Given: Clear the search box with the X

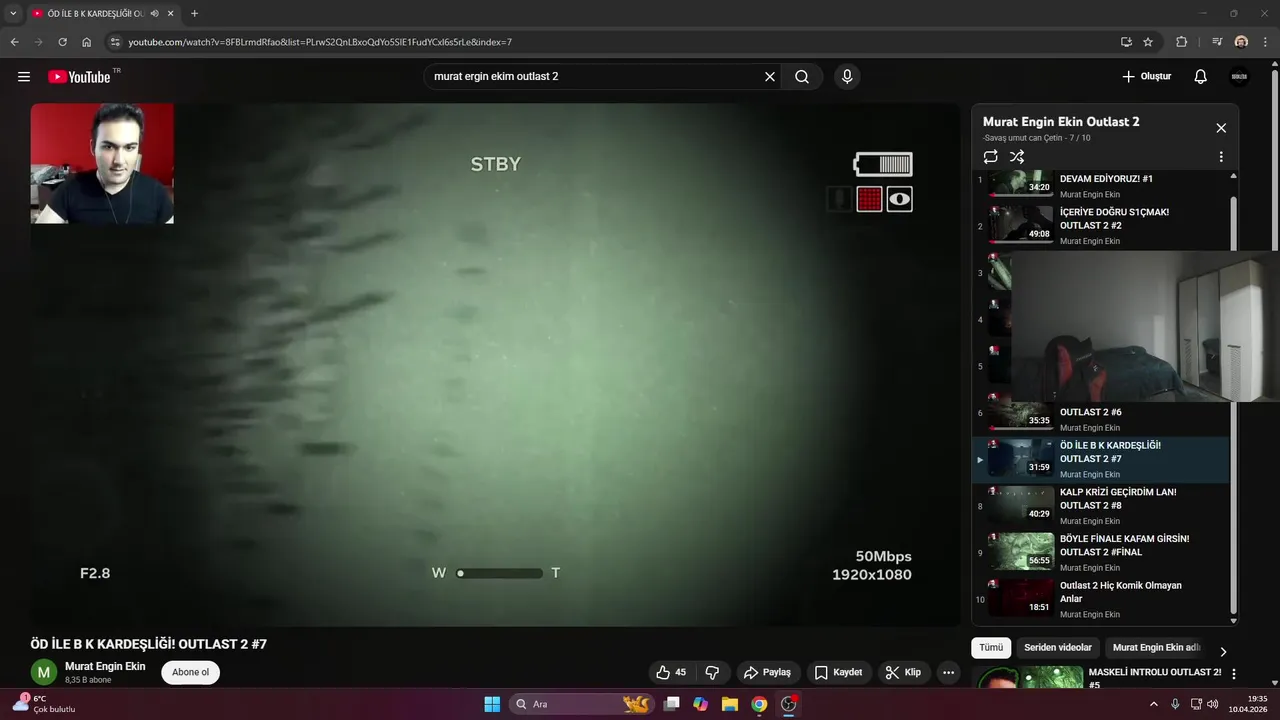Looking at the screenshot, I should tap(770, 77).
